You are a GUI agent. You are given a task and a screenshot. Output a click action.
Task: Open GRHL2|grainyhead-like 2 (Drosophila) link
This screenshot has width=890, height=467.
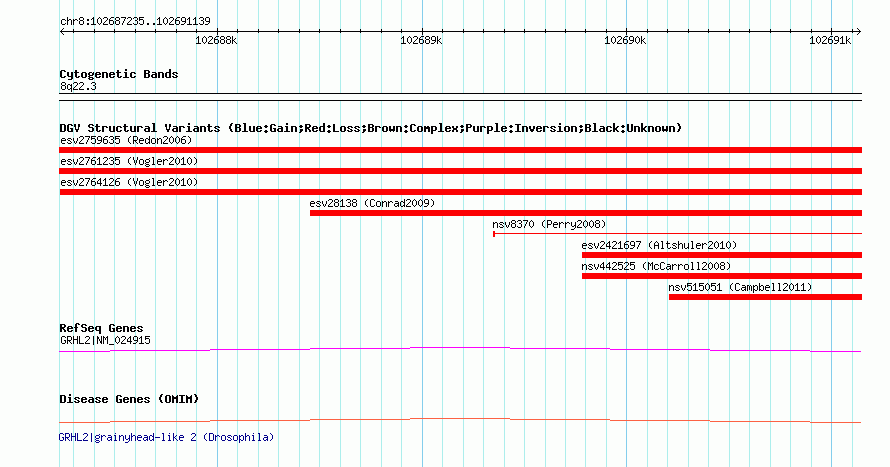[166, 437]
